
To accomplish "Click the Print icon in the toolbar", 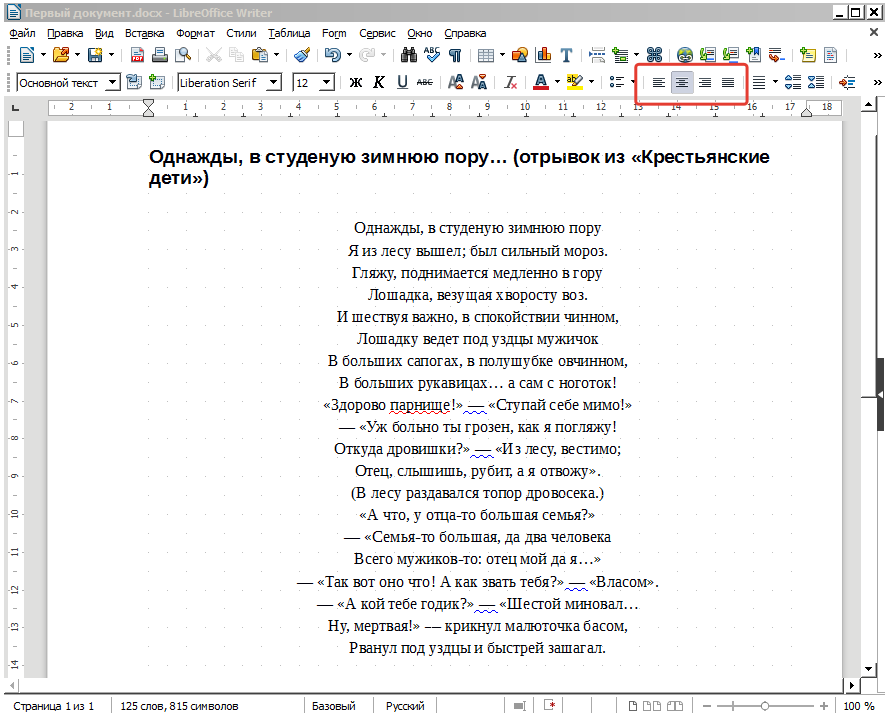I will pyautogui.click(x=158, y=55).
